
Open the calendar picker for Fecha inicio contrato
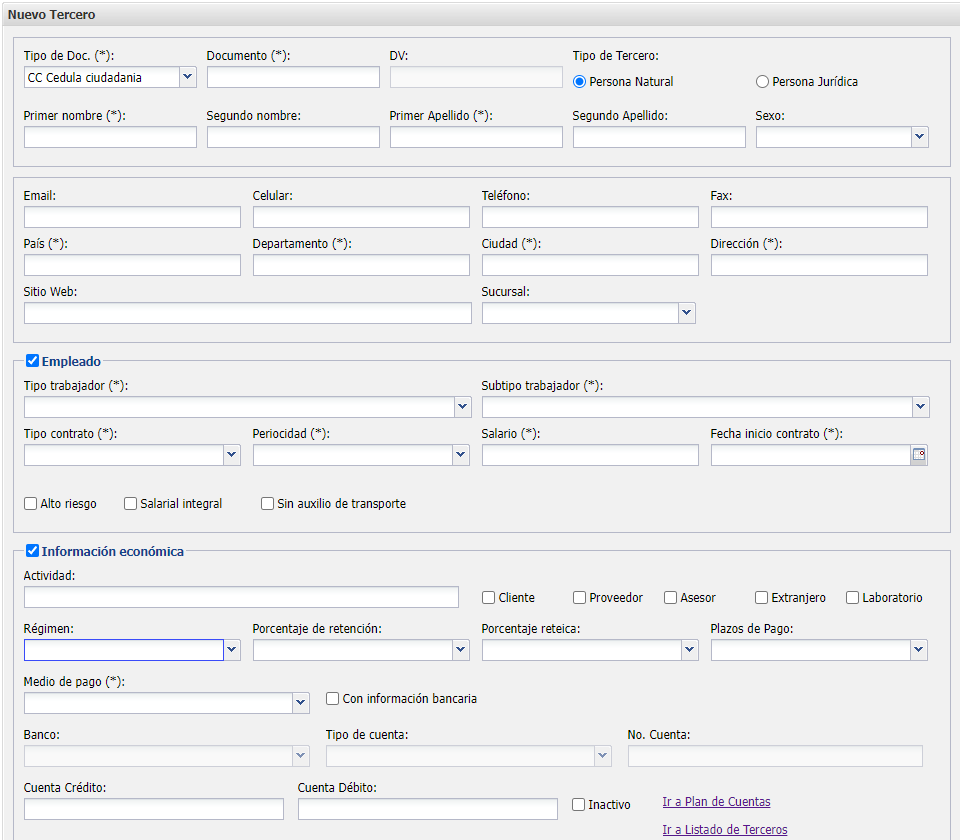click(x=919, y=455)
